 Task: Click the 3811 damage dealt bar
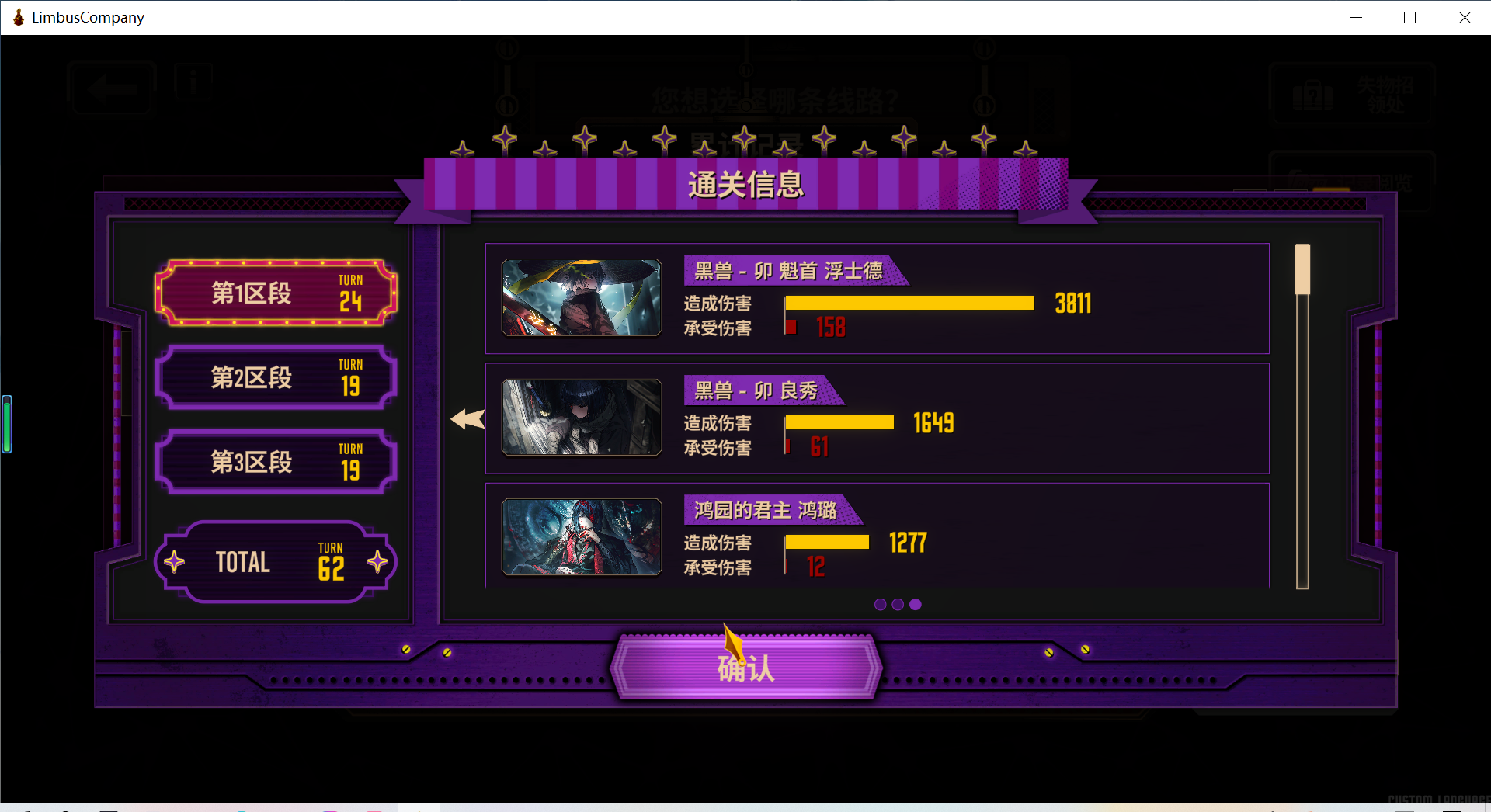click(x=909, y=303)
